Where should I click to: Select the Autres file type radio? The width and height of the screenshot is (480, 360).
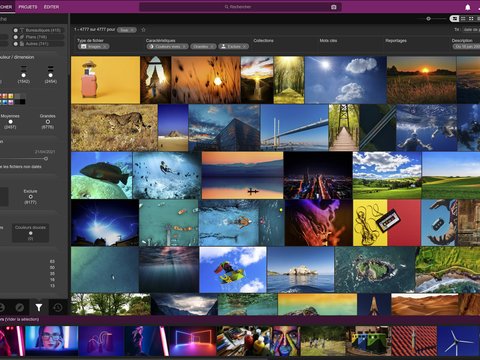pyautogui.click(x=16, y=44)
